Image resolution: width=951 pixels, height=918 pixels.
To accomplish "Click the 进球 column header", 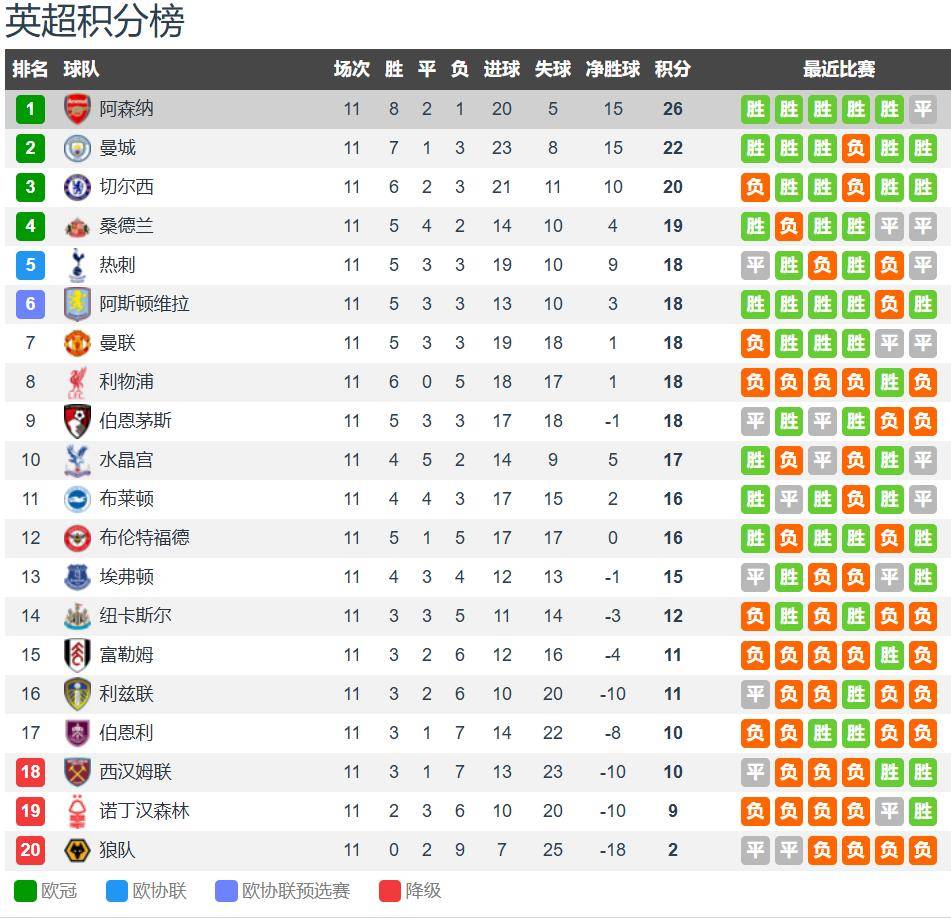I will pos(501,69).
